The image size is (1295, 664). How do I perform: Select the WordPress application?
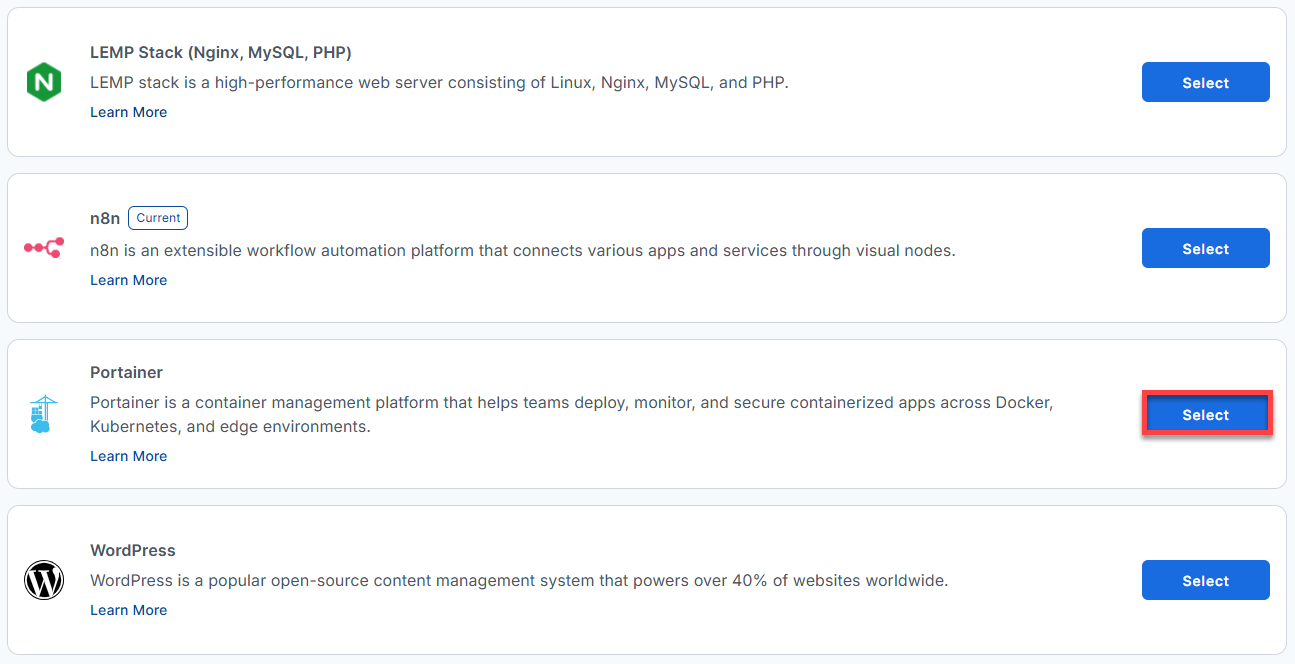click(x=1205, y=580)
